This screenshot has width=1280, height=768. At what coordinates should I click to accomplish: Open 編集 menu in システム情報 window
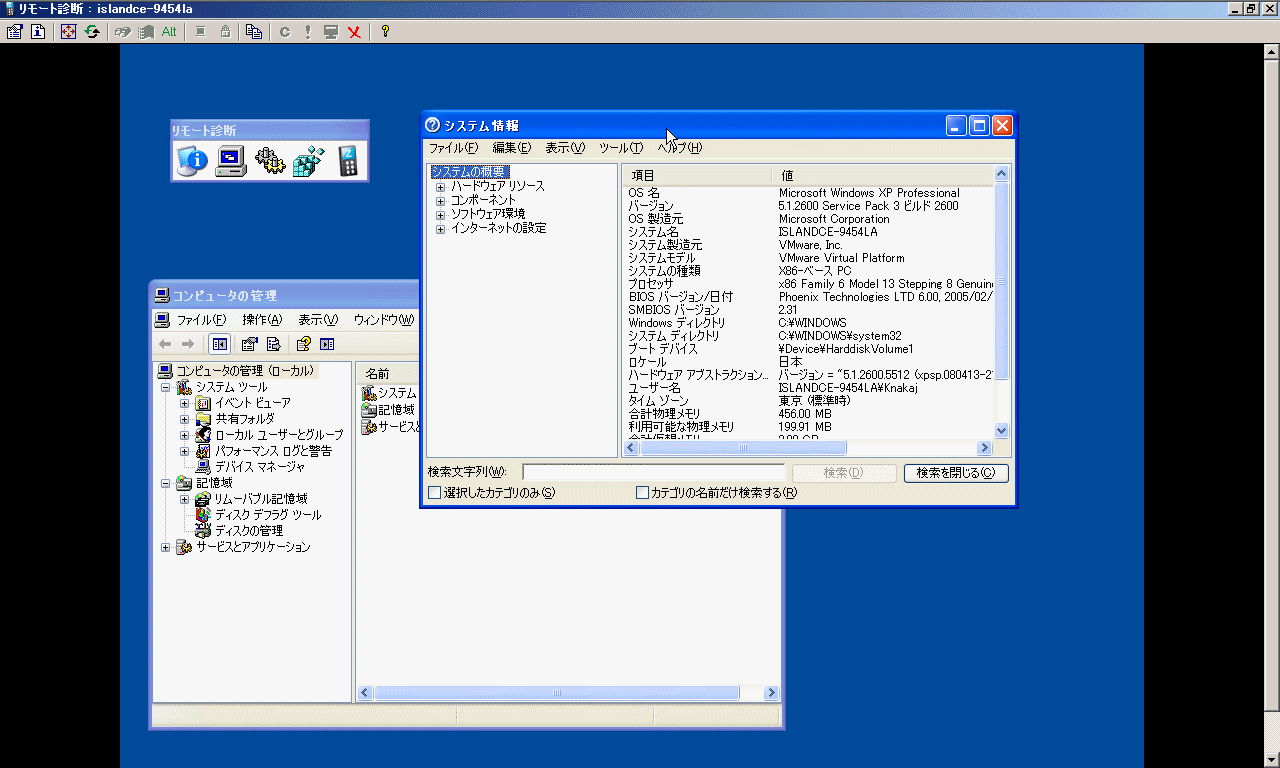pos(511,148)
